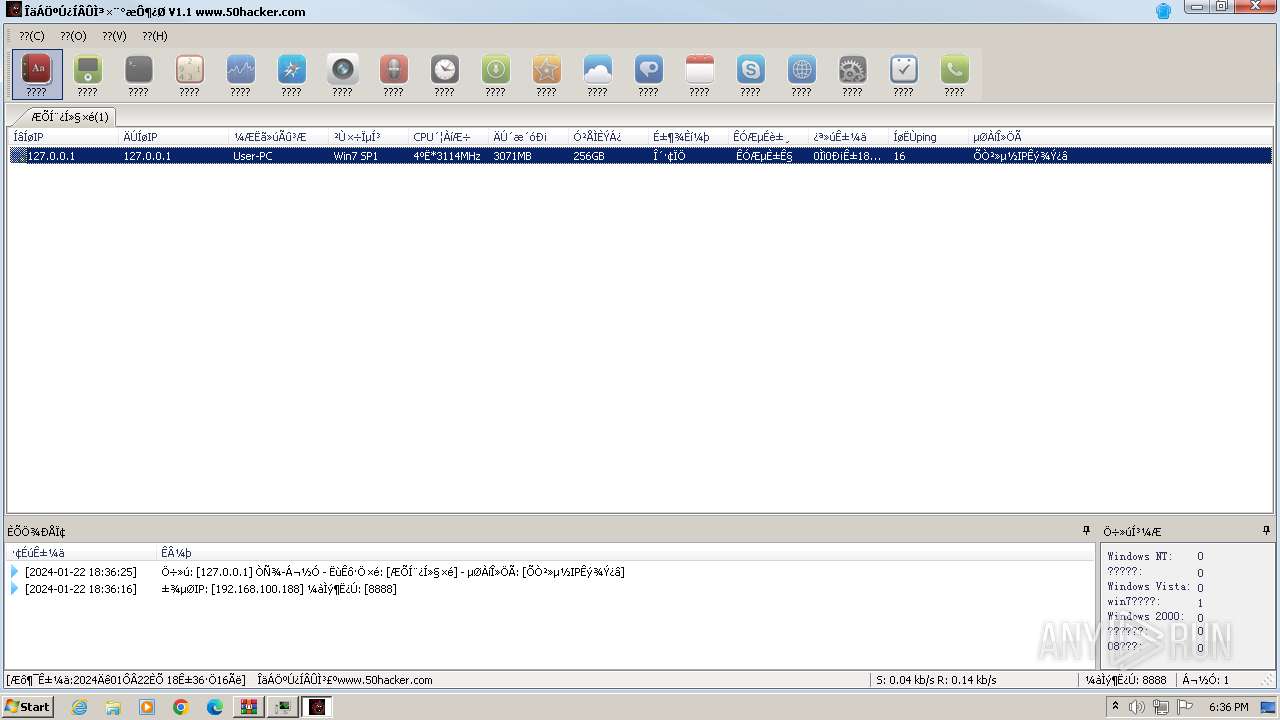1280x720 pixels.
Task: Open the ??(O) menu
Action: click(73, 36)
